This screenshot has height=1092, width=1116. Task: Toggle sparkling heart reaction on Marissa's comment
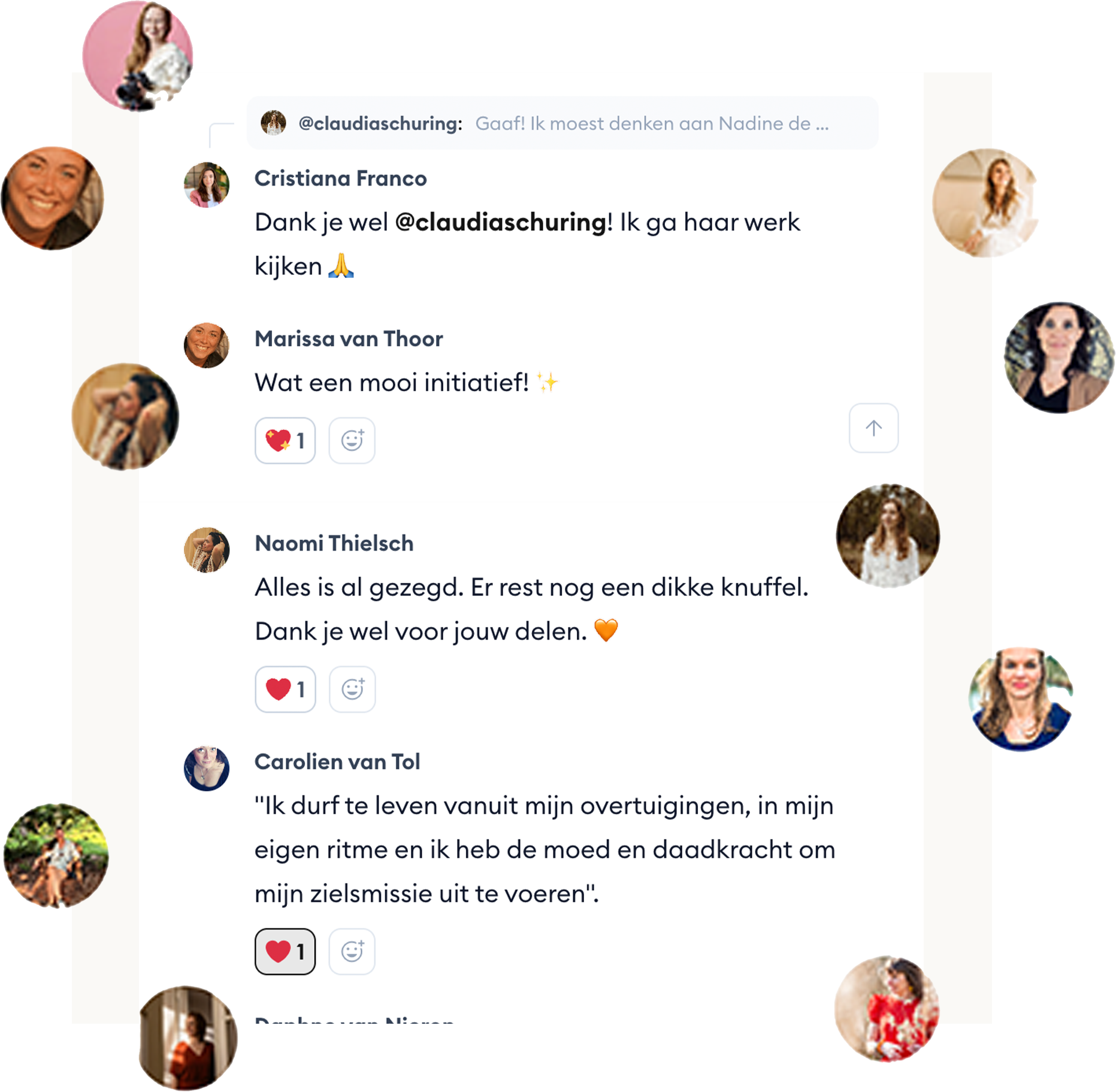coord(285,440)
